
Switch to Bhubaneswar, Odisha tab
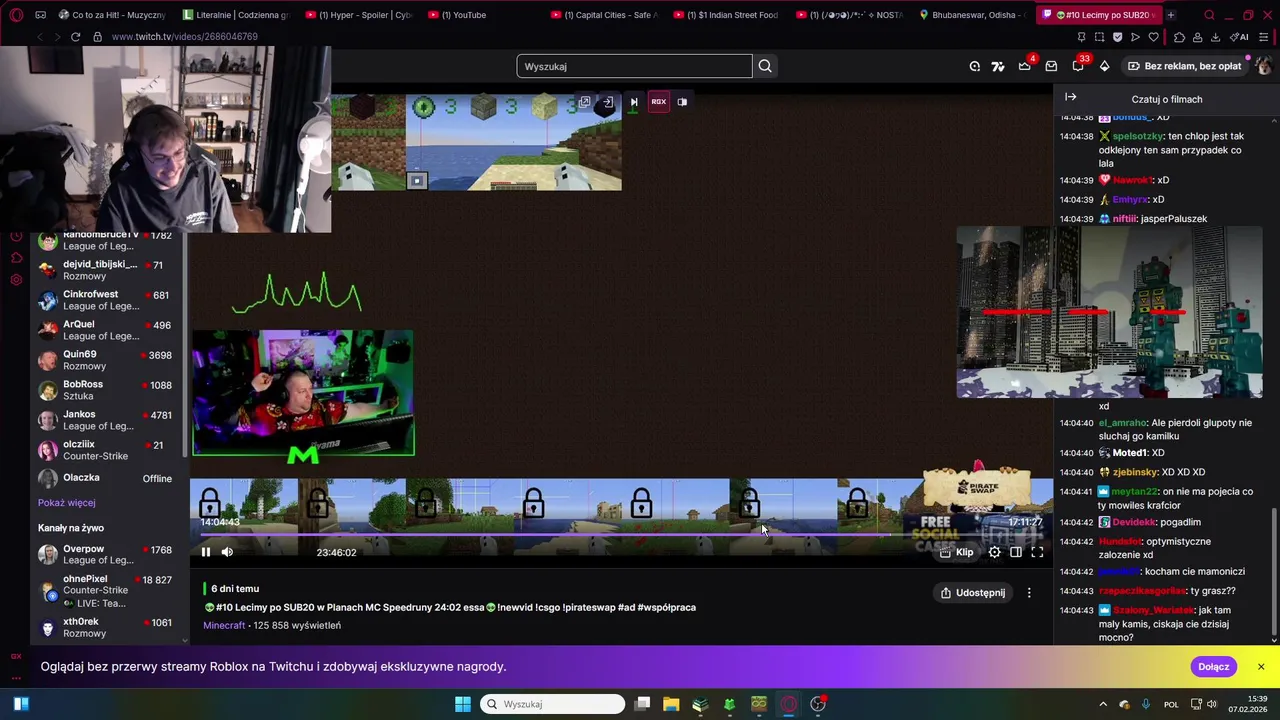click(x=971, y=15)
